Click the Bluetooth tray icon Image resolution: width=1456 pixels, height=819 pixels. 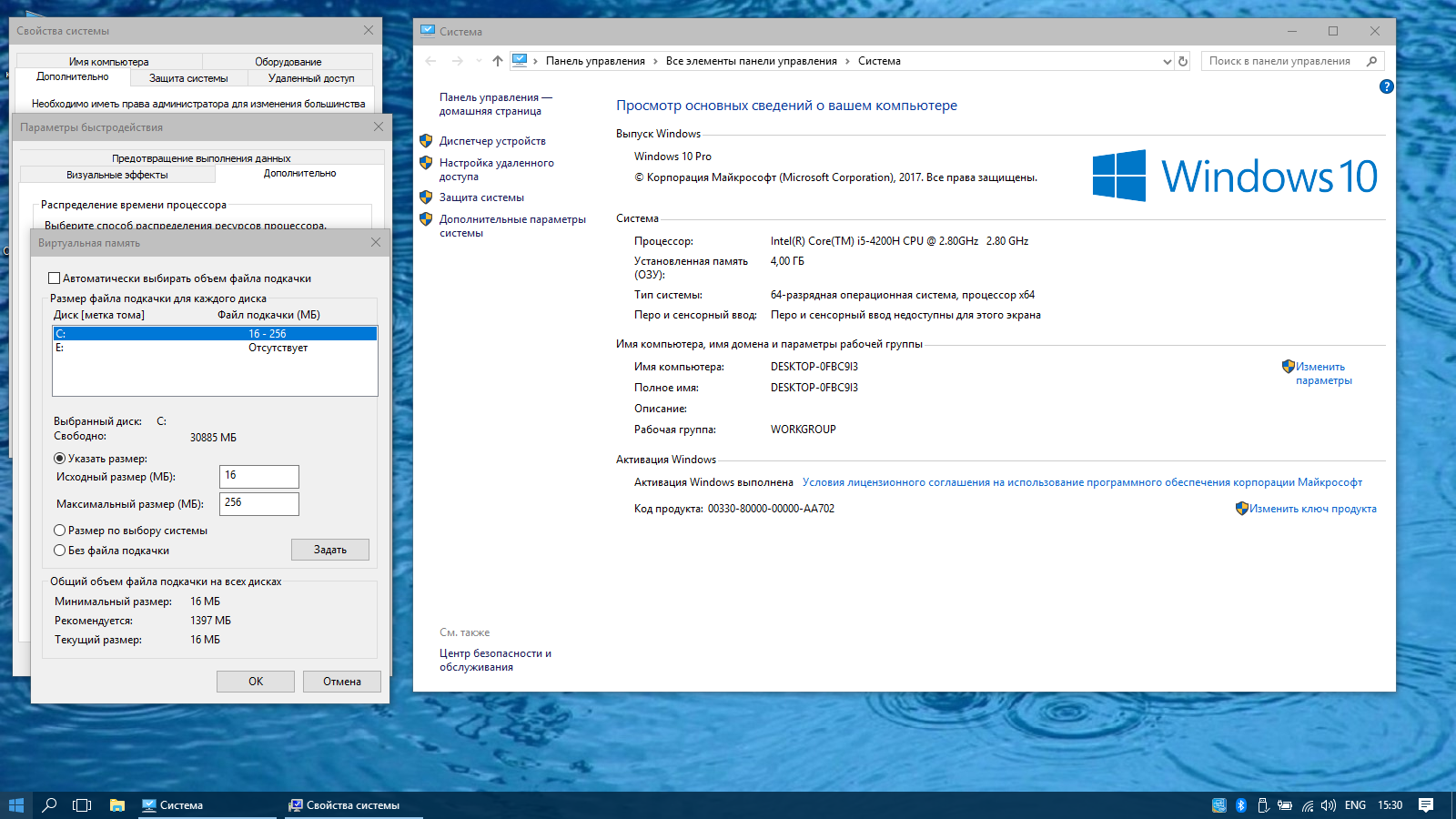tap(1241, 805)
